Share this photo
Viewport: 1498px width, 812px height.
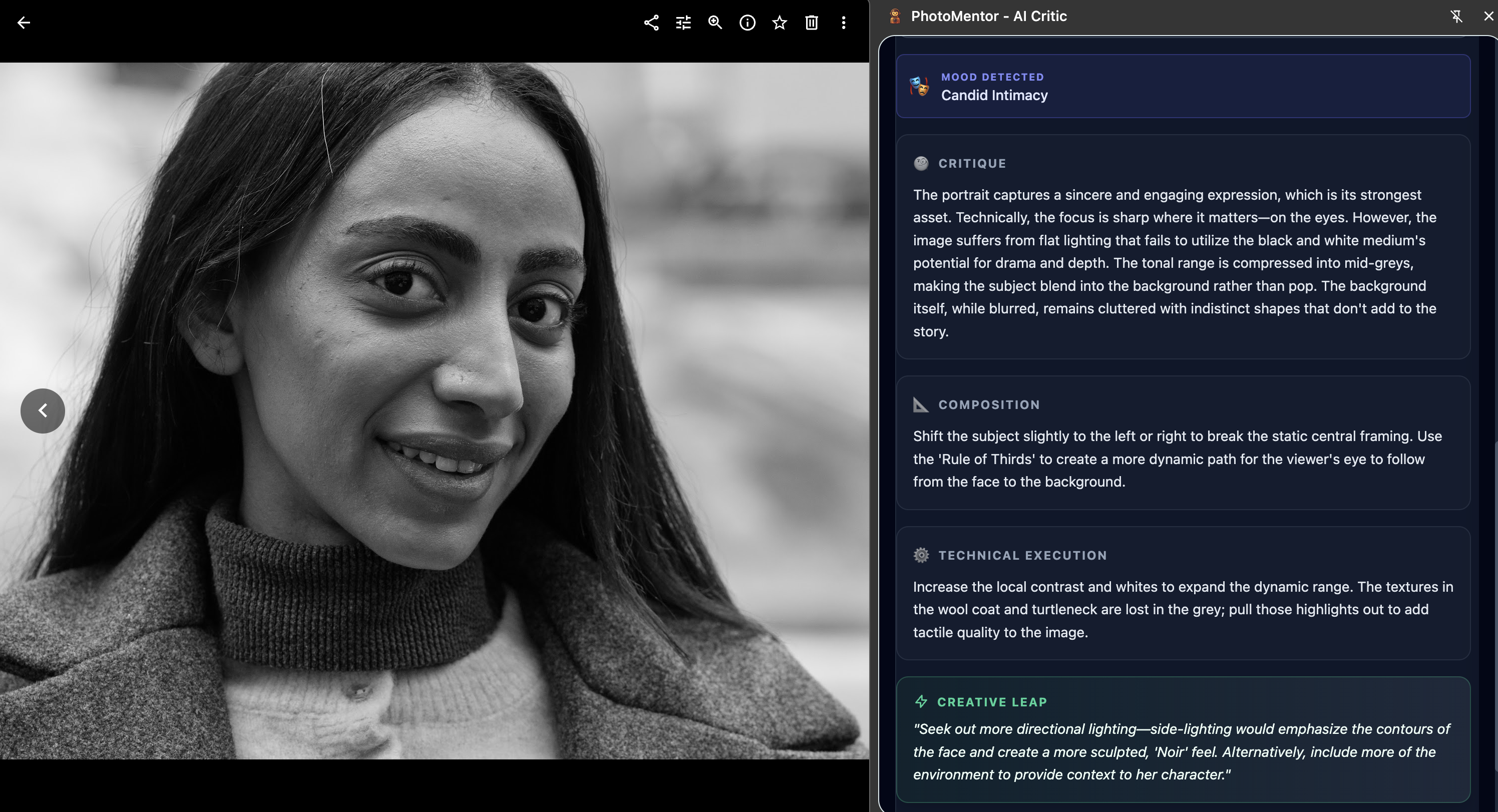coord(651,23)
